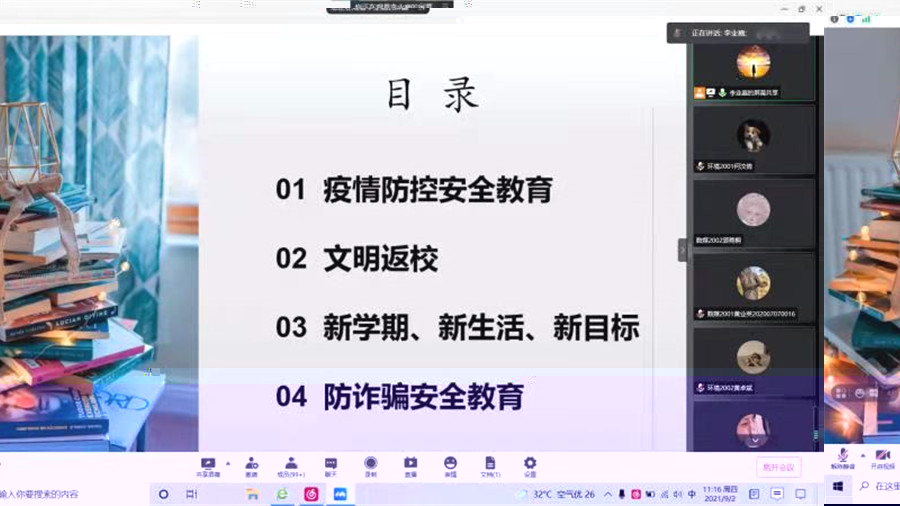Click the meeting info icon at top right
Viewport: 900px width, 506px height.
pos(835,20)
